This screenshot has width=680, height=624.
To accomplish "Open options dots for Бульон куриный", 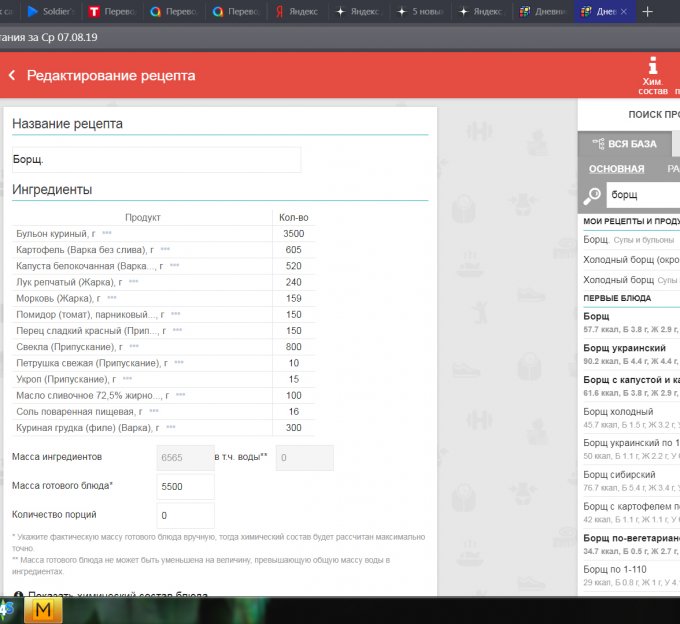I will (x=106, y=233).
